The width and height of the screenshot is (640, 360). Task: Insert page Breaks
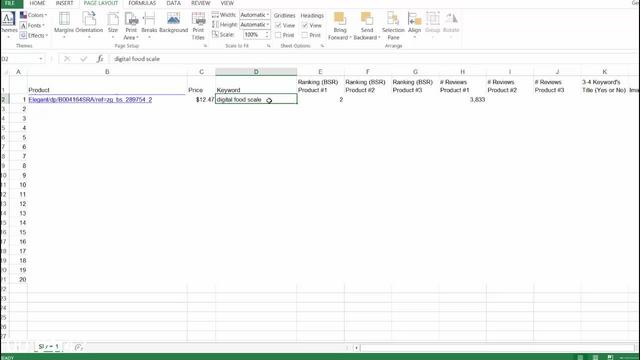(149, 24)
